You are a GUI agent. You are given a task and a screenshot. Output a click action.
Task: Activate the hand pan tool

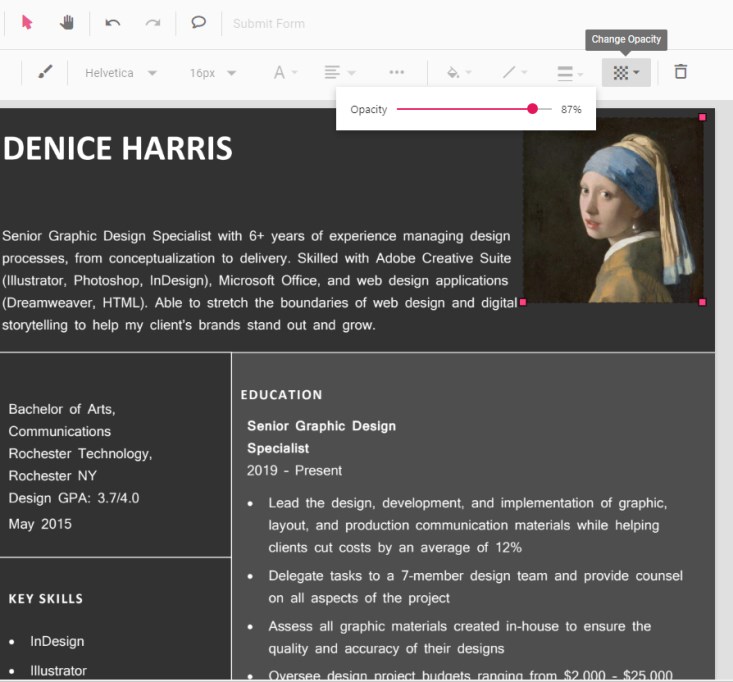67,23
